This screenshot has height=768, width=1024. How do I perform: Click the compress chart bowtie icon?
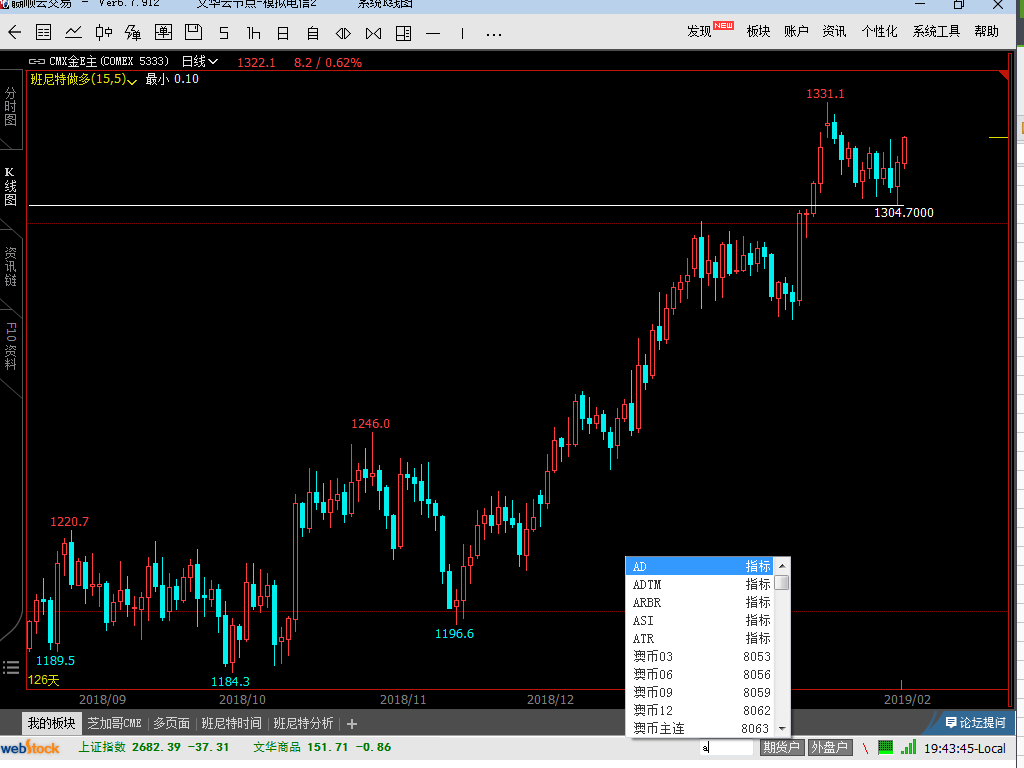[374, 33]
